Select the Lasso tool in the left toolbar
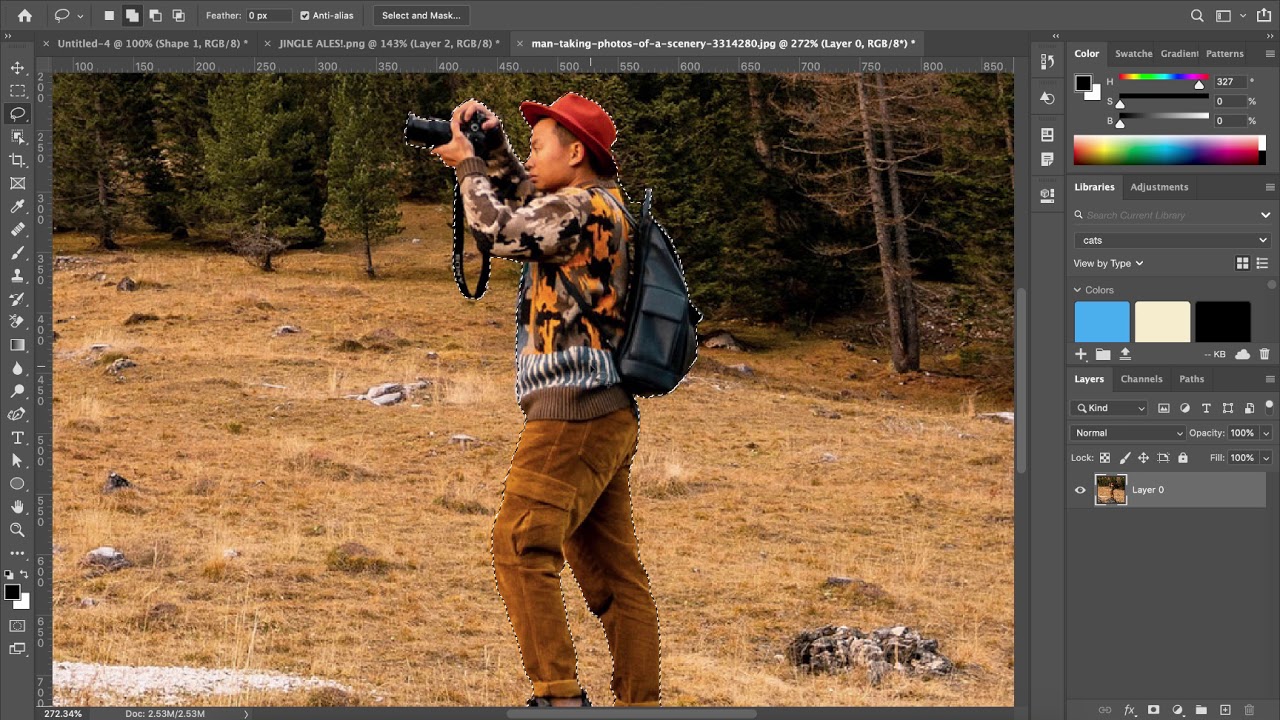This screenshot has height=720, width=1280. pos(17,114)
